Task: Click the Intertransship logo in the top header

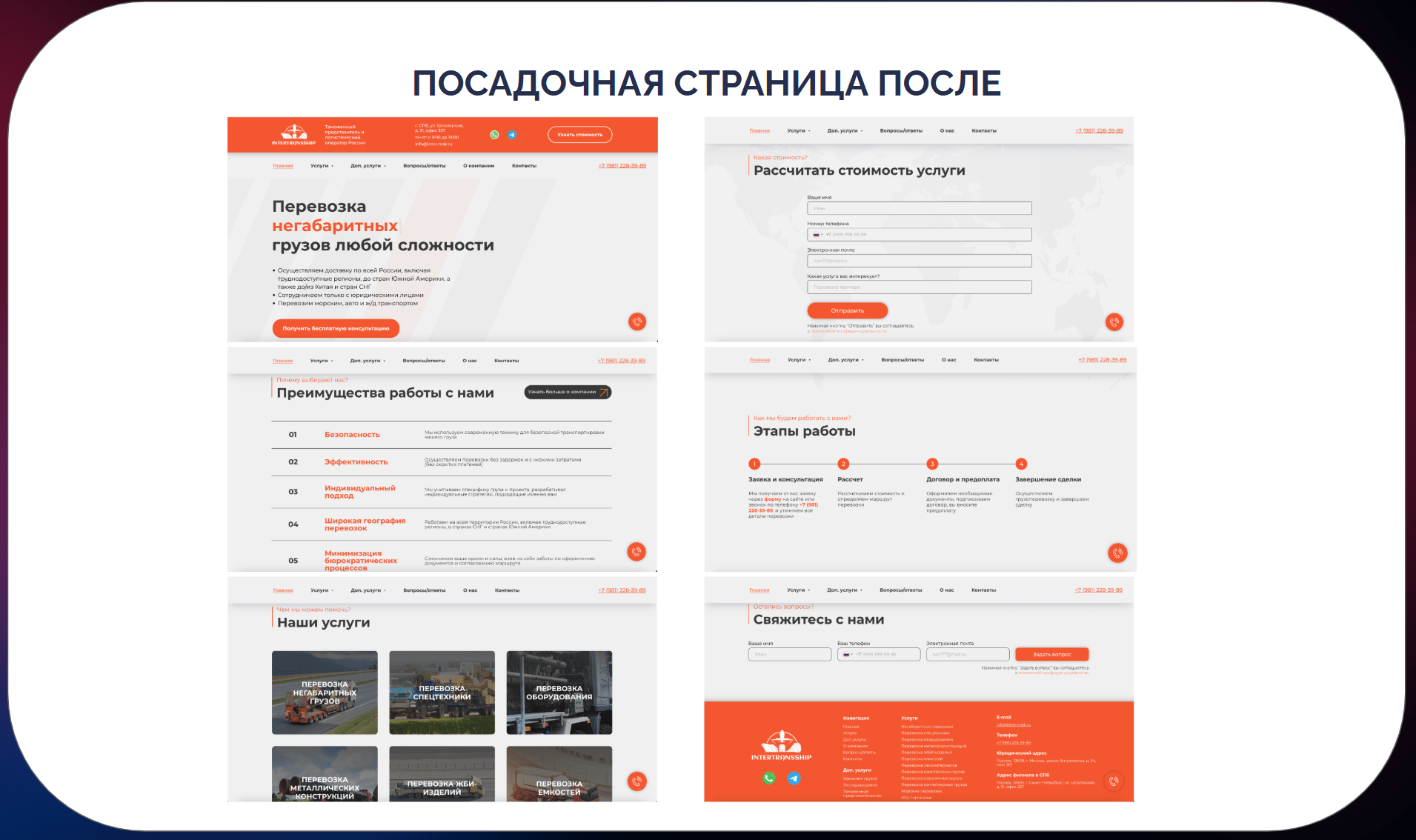Action: pos(293,135)
